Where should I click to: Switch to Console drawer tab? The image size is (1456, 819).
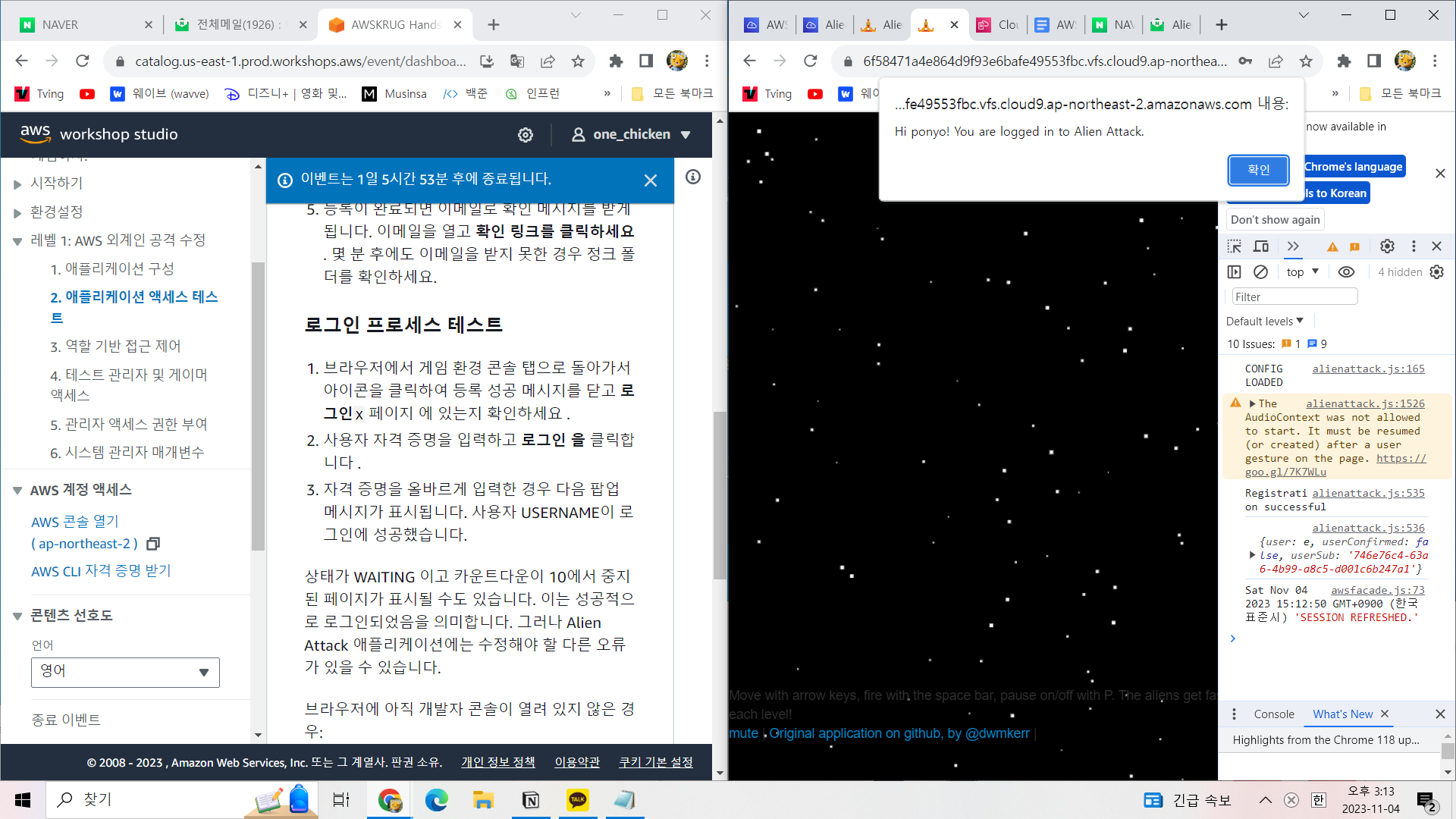tap(1274, 714)
